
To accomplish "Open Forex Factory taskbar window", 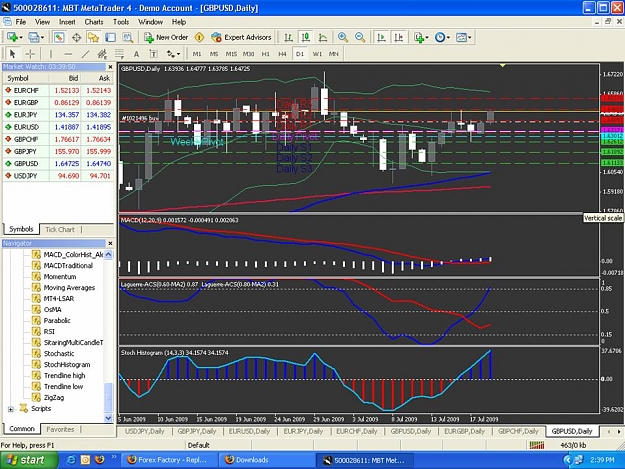I will (x=169, y=460).
